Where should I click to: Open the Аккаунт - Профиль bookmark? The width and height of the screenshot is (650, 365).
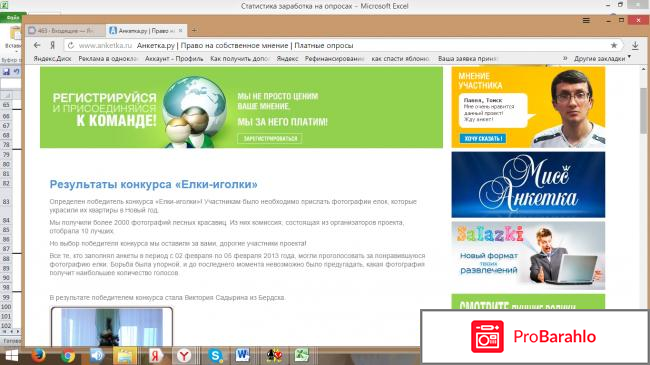coord(174,59)
